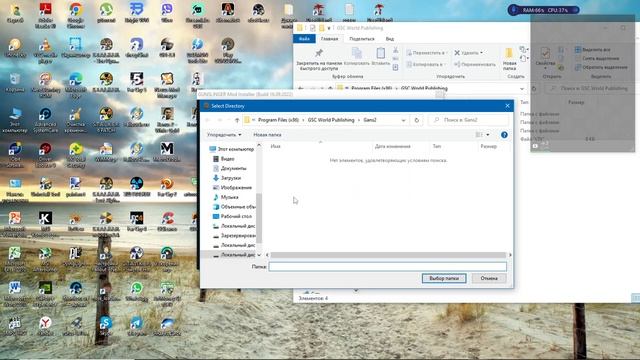This screenshot has width=640, height=360.
Task: Sort by Дата изменения column header
Action: (x=393, y=146)
